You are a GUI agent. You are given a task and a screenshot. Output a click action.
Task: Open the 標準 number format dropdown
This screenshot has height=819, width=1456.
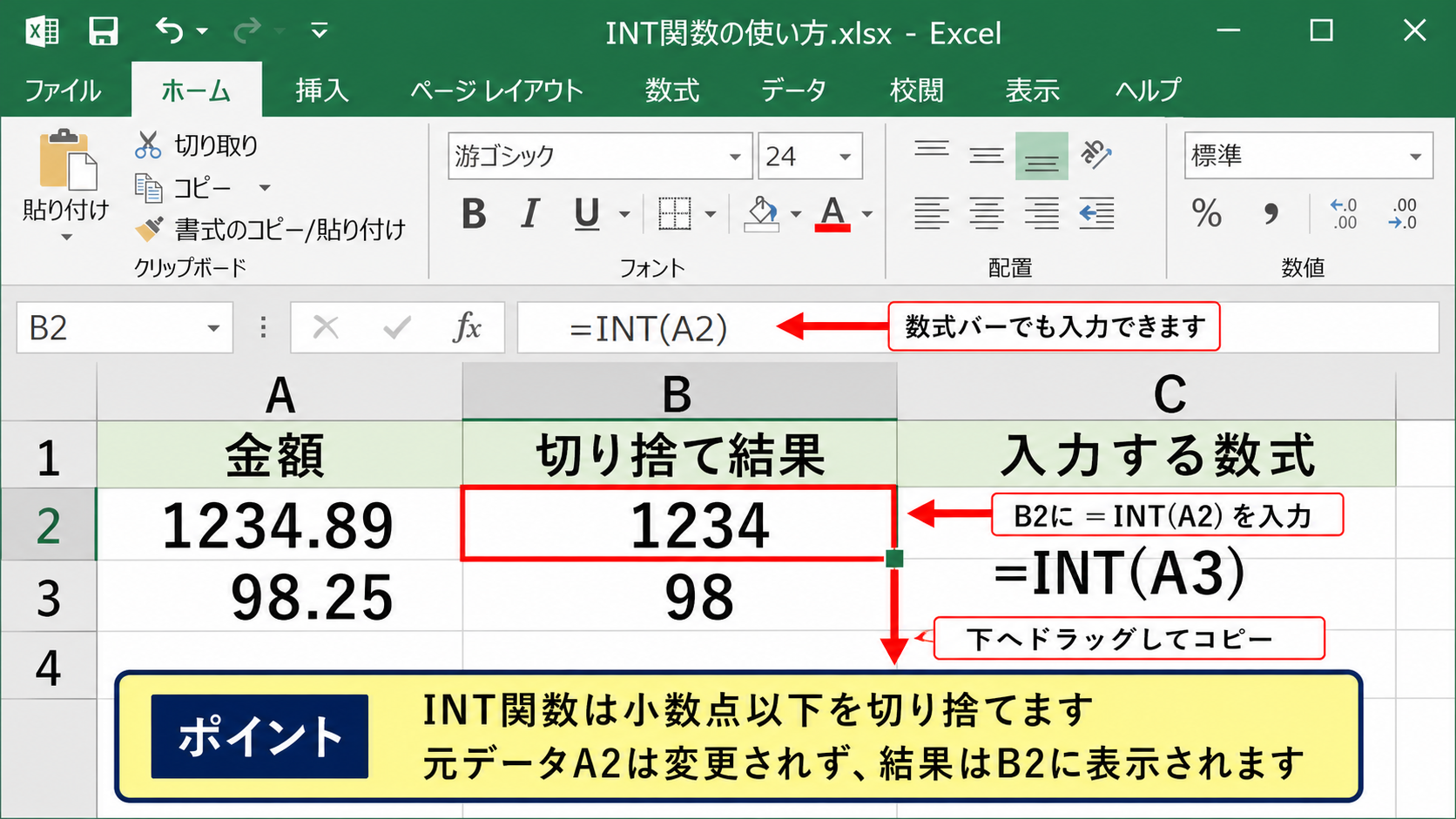coord(1415,157)
